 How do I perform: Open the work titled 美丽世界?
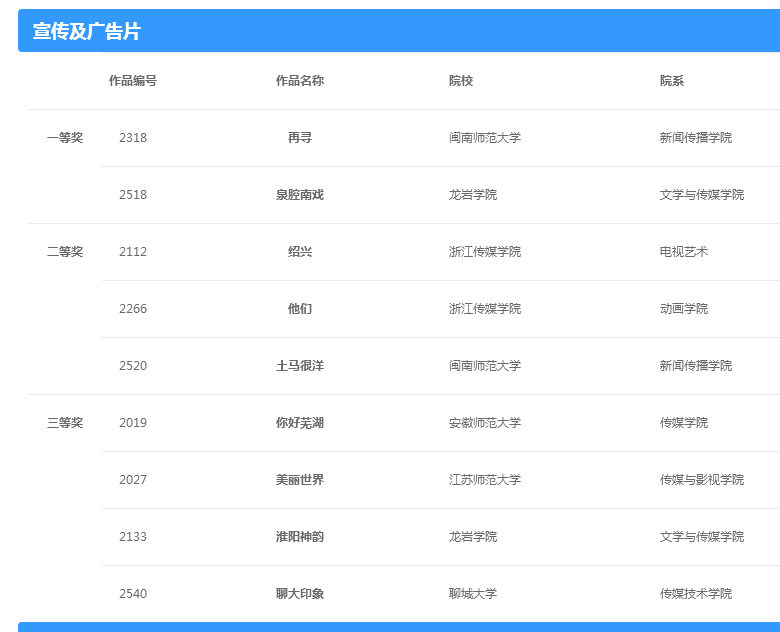point(300,480)
